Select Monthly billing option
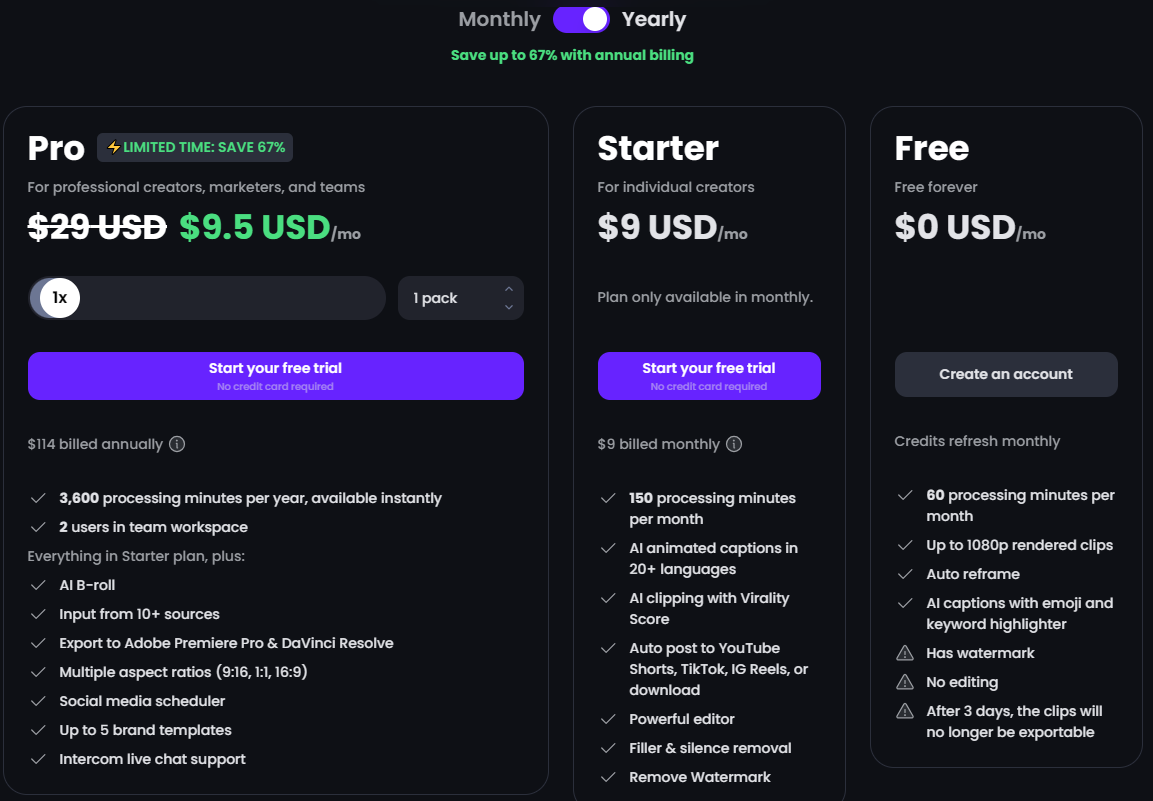The width and height of the screenshot is (1153, 801). click(x=499, y=19)
